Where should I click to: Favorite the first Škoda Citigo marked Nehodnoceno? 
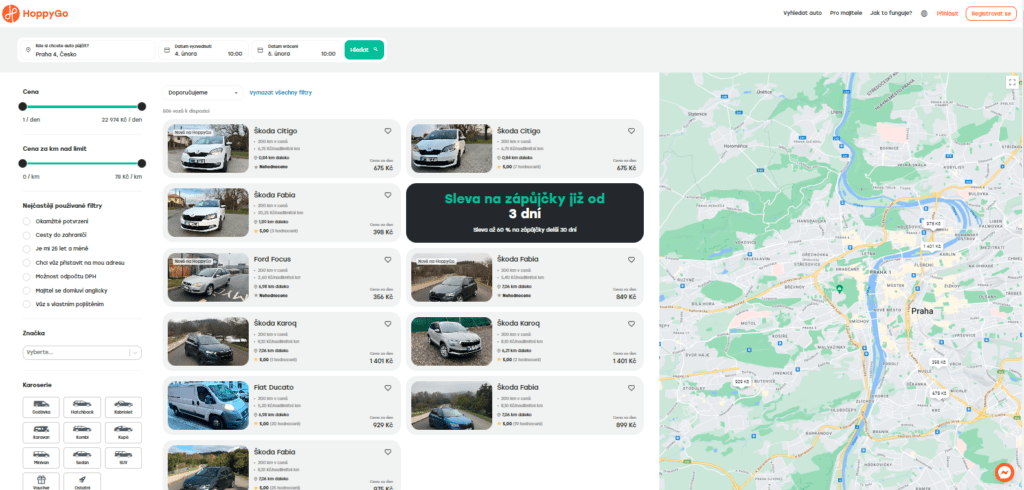[387, 131]
